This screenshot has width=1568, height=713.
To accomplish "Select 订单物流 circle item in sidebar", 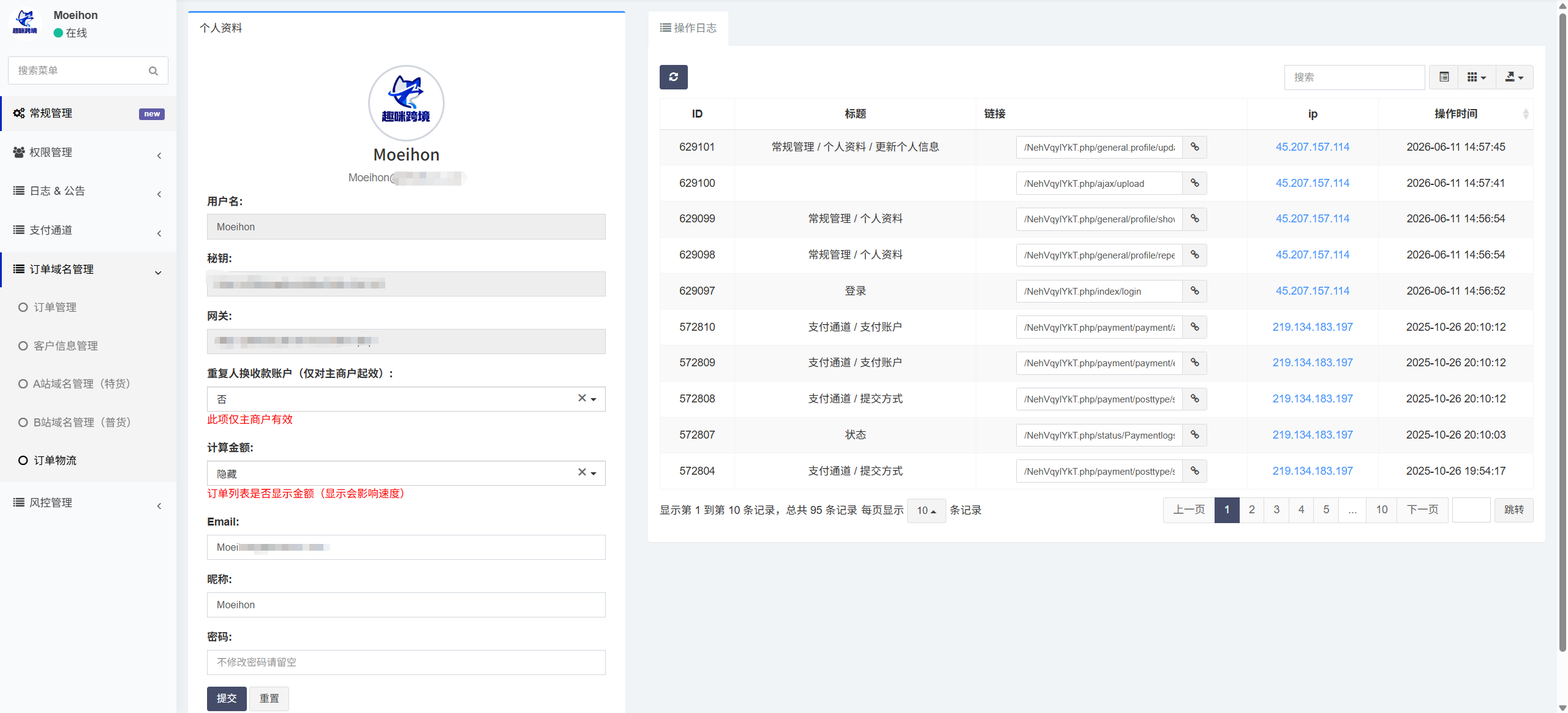I will (48, 460).
